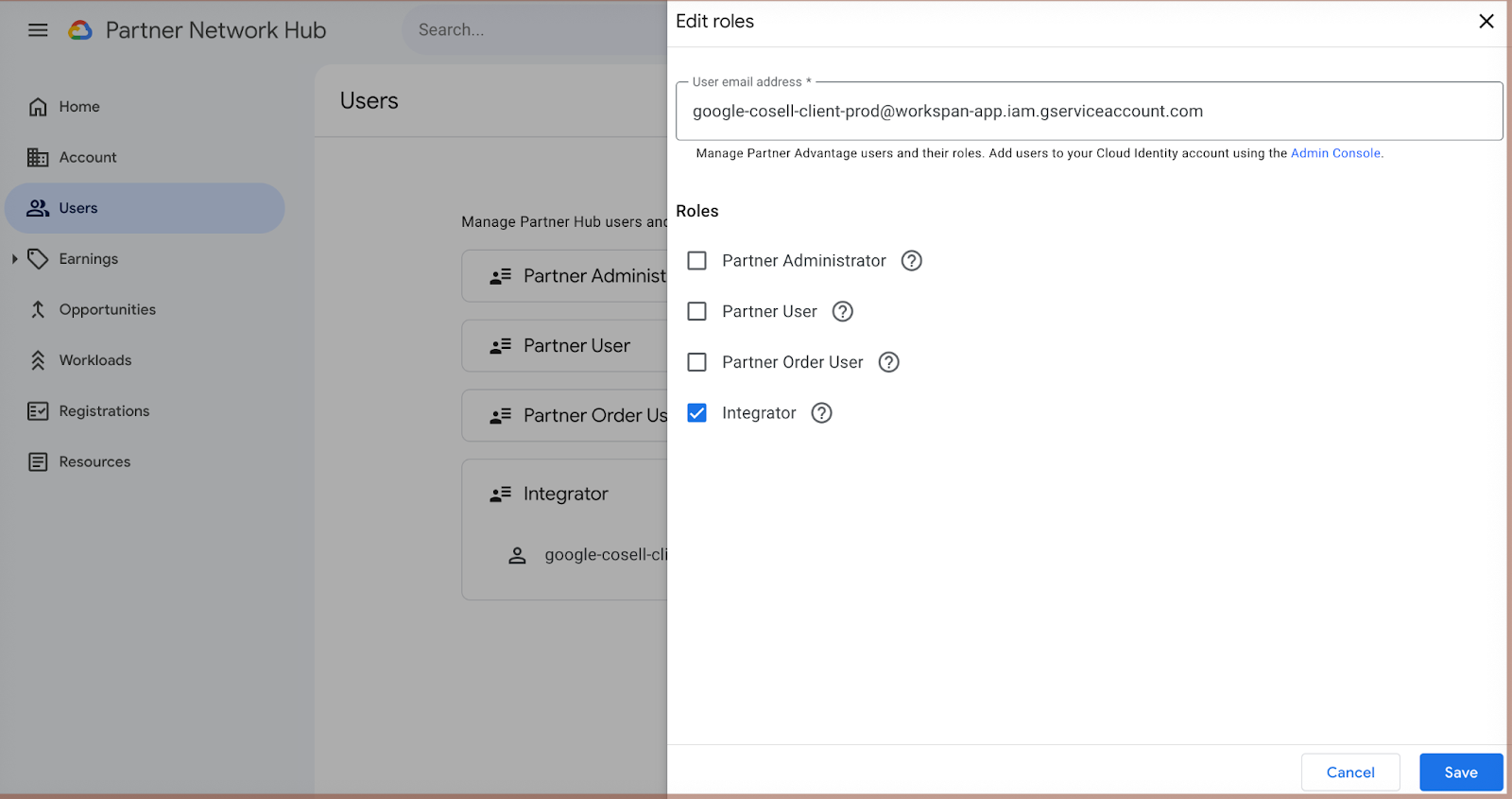Click the Partner Order User help icon
Image resolution: width=1512 pixels, height=799 pixels.
point(888,362)
